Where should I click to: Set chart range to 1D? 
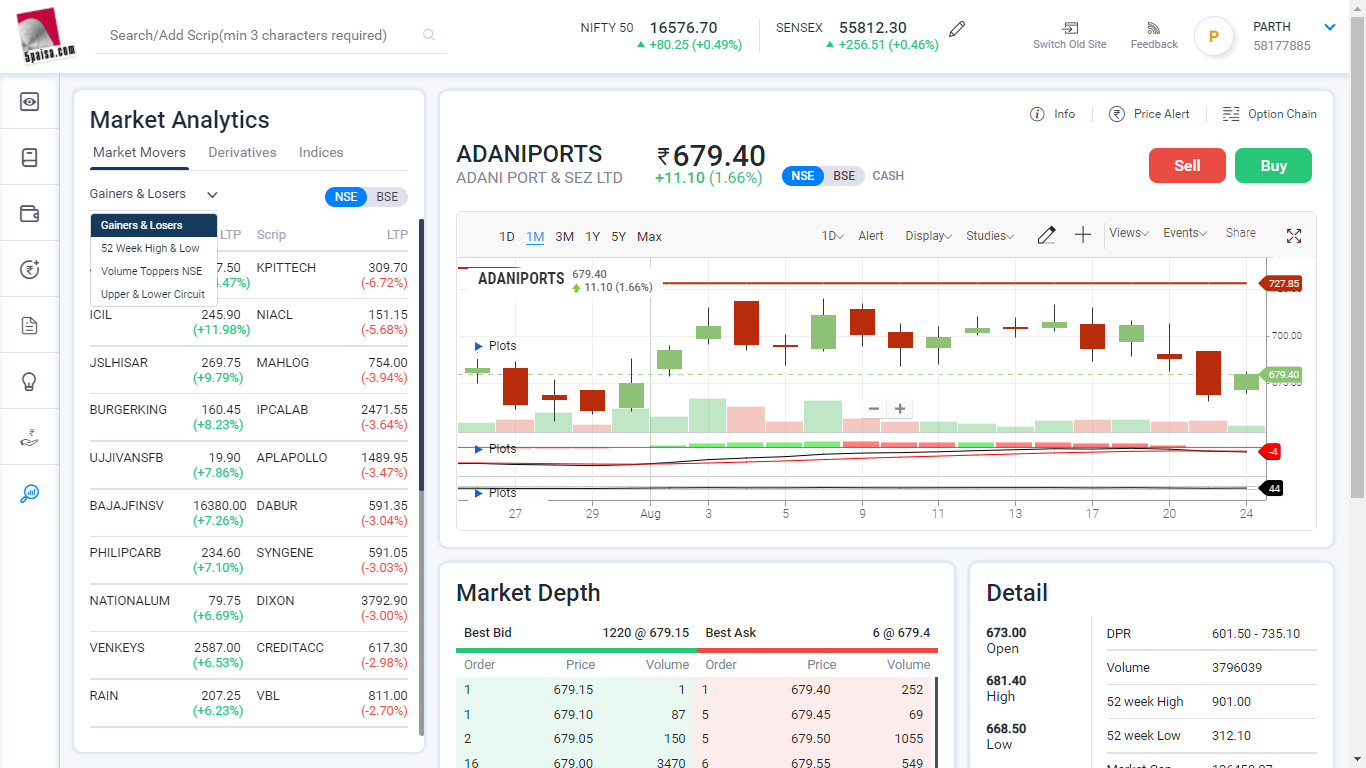507,237
